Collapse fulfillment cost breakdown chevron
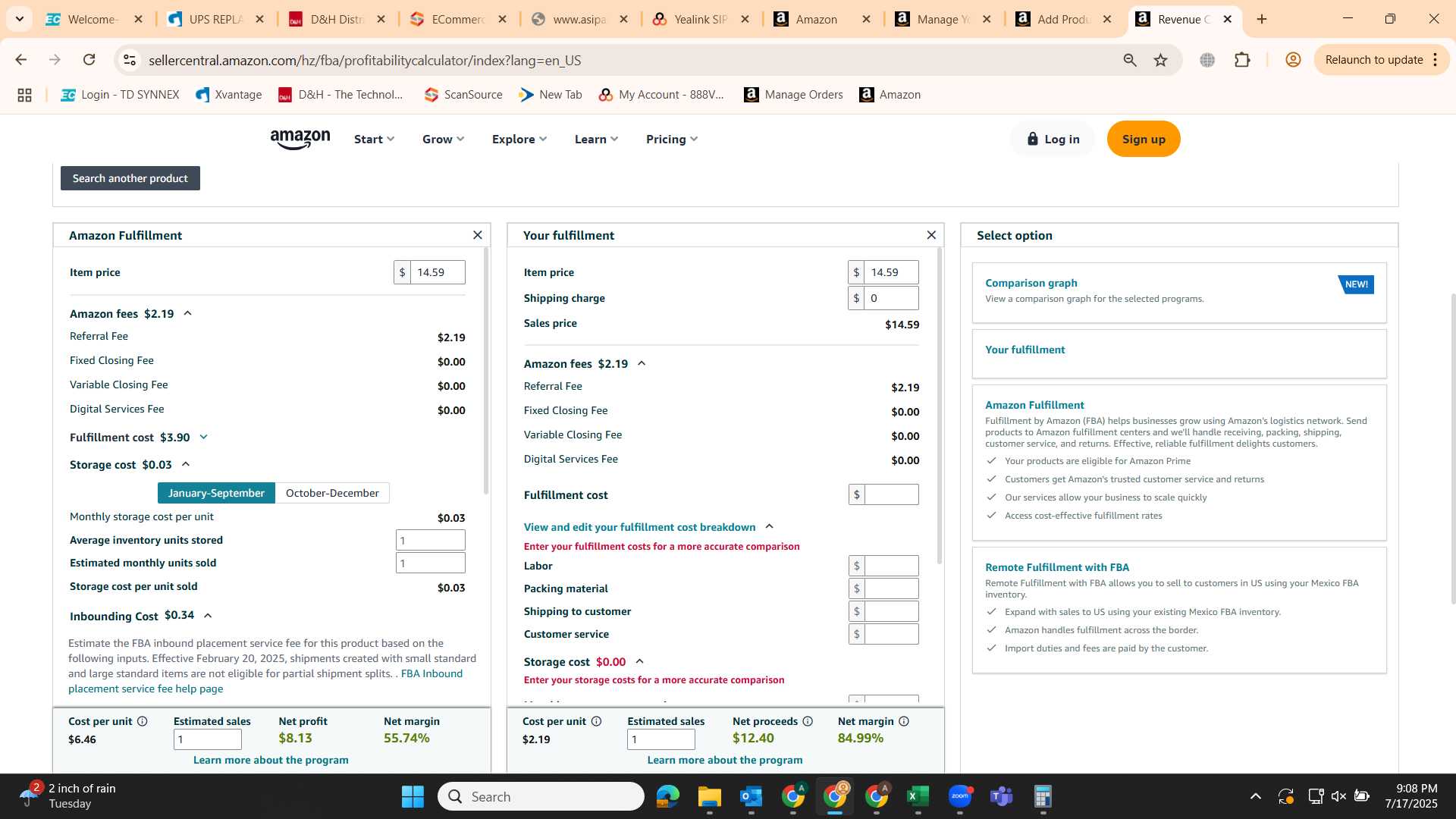 click(x=769, y=526)
